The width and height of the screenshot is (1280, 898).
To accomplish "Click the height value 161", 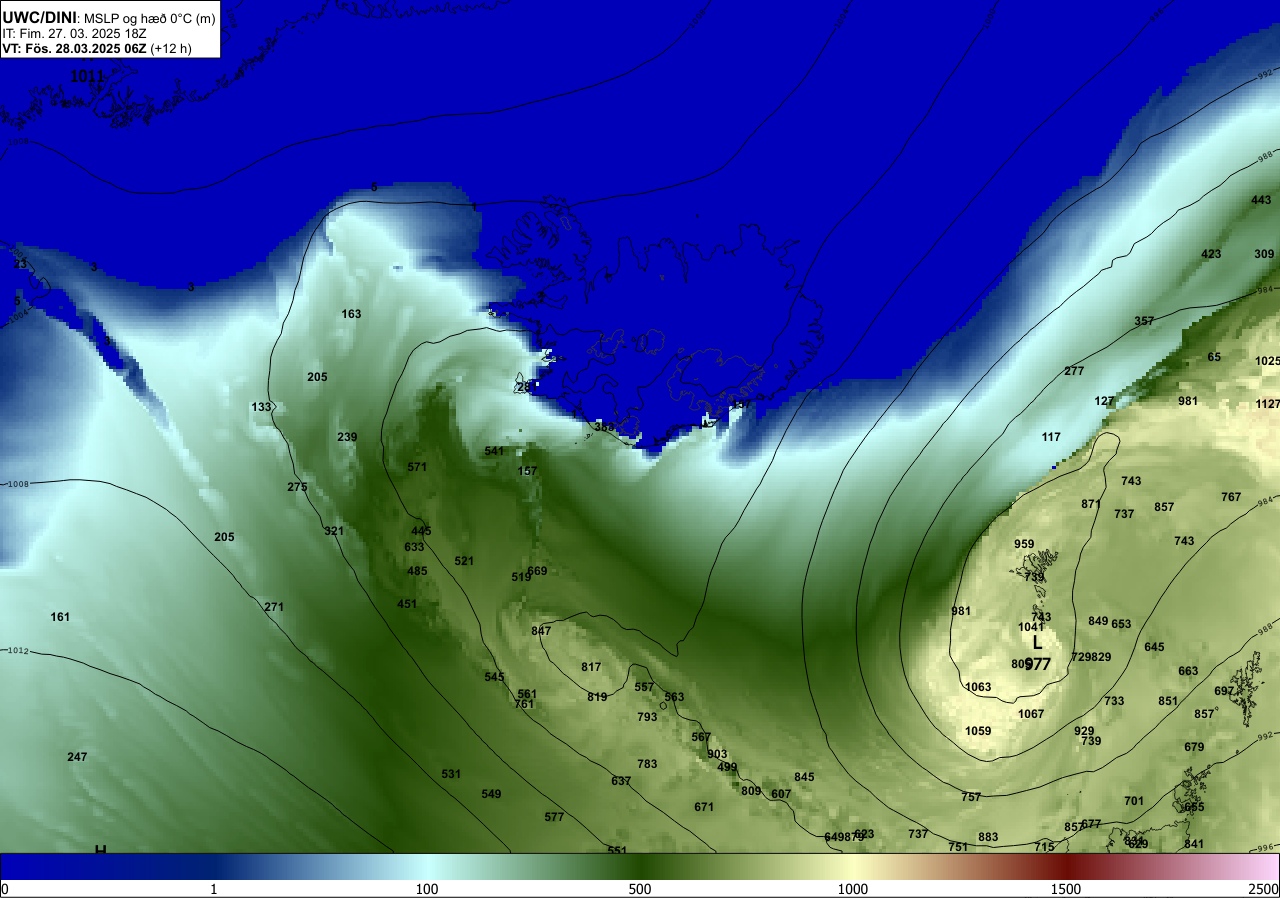I will click(x=60, y=617).
